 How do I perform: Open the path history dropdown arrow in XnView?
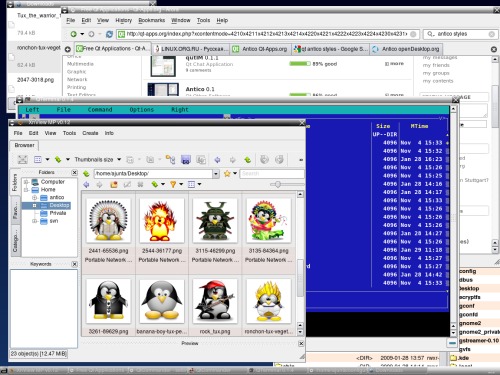216,174
